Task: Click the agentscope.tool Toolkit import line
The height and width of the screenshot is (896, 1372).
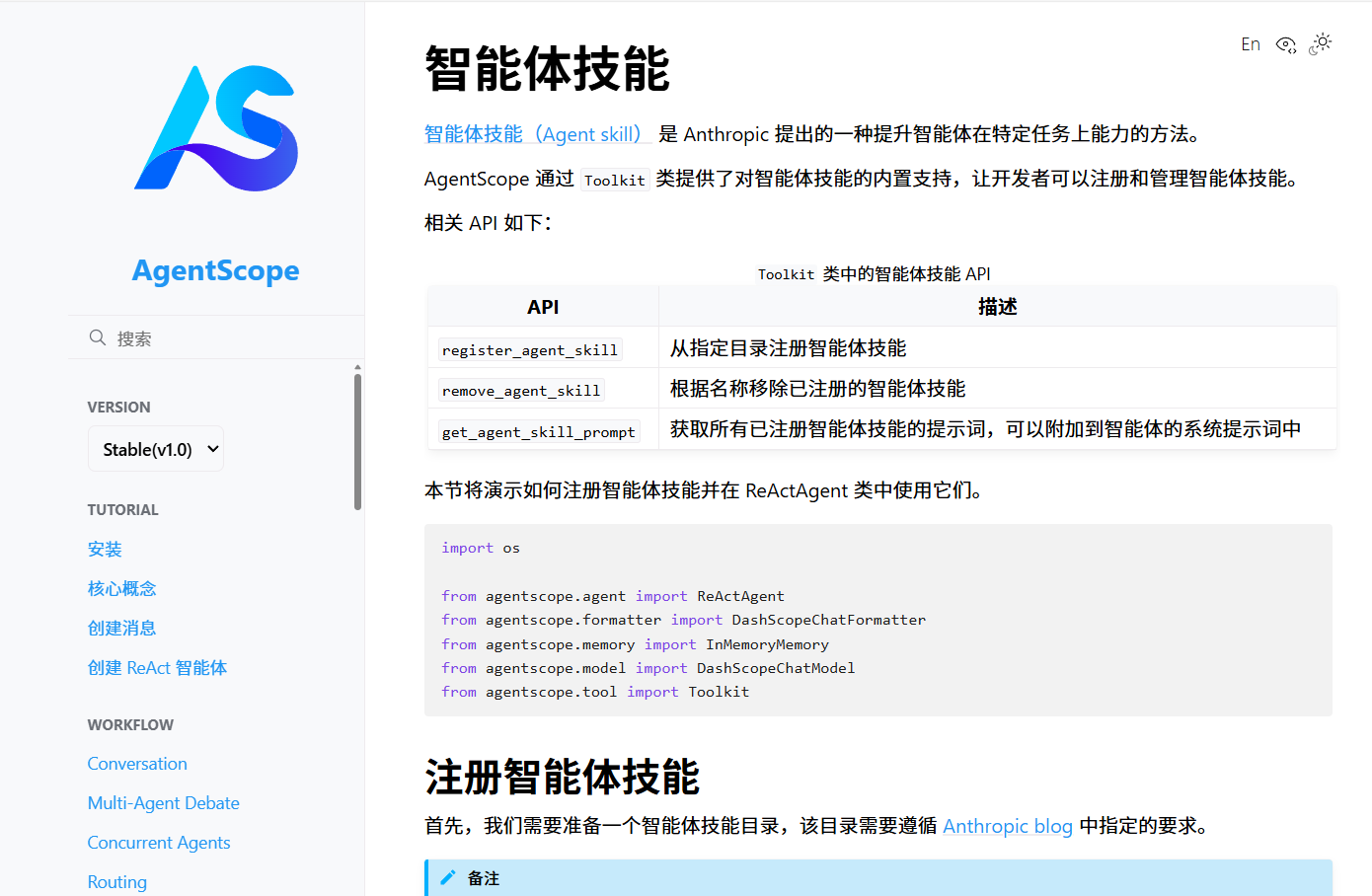Action: [x=595, y=692]
